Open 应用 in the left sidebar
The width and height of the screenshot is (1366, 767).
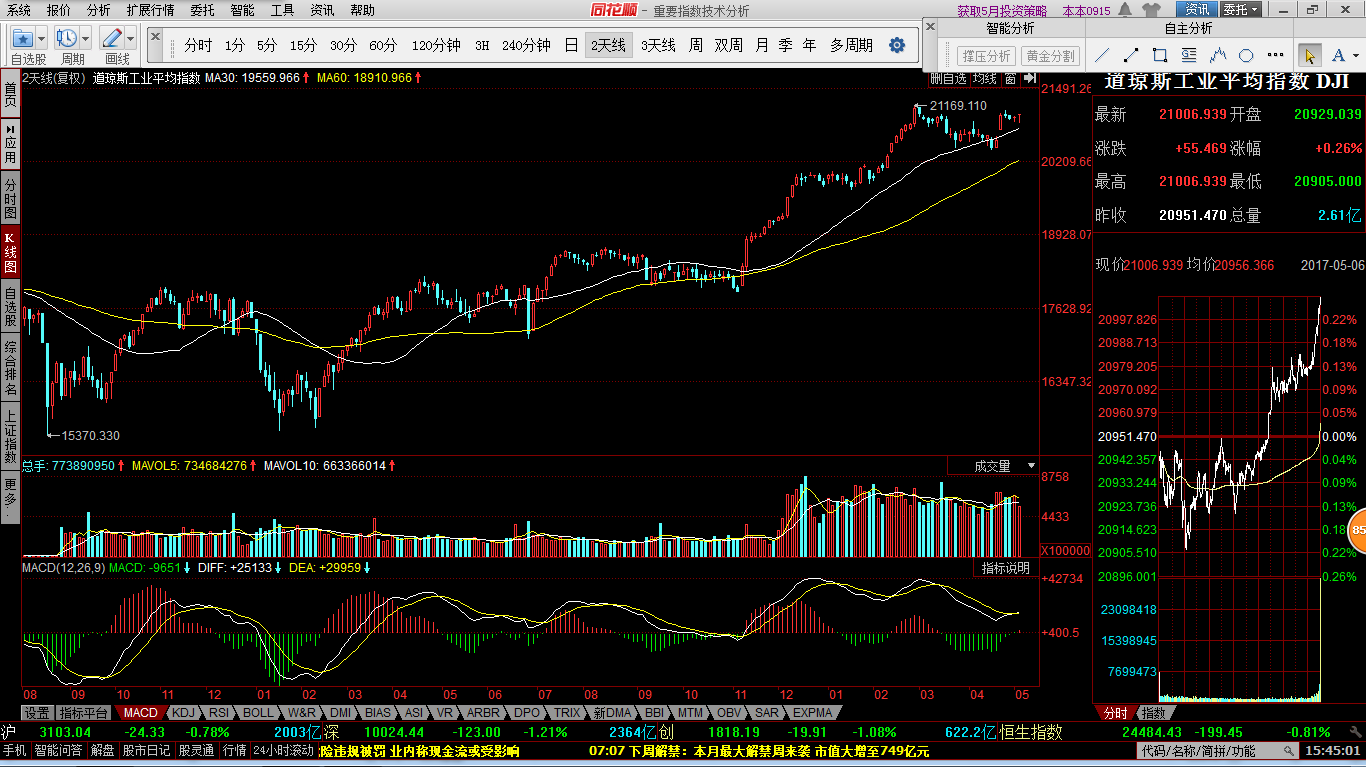click(x=10, y=144)
